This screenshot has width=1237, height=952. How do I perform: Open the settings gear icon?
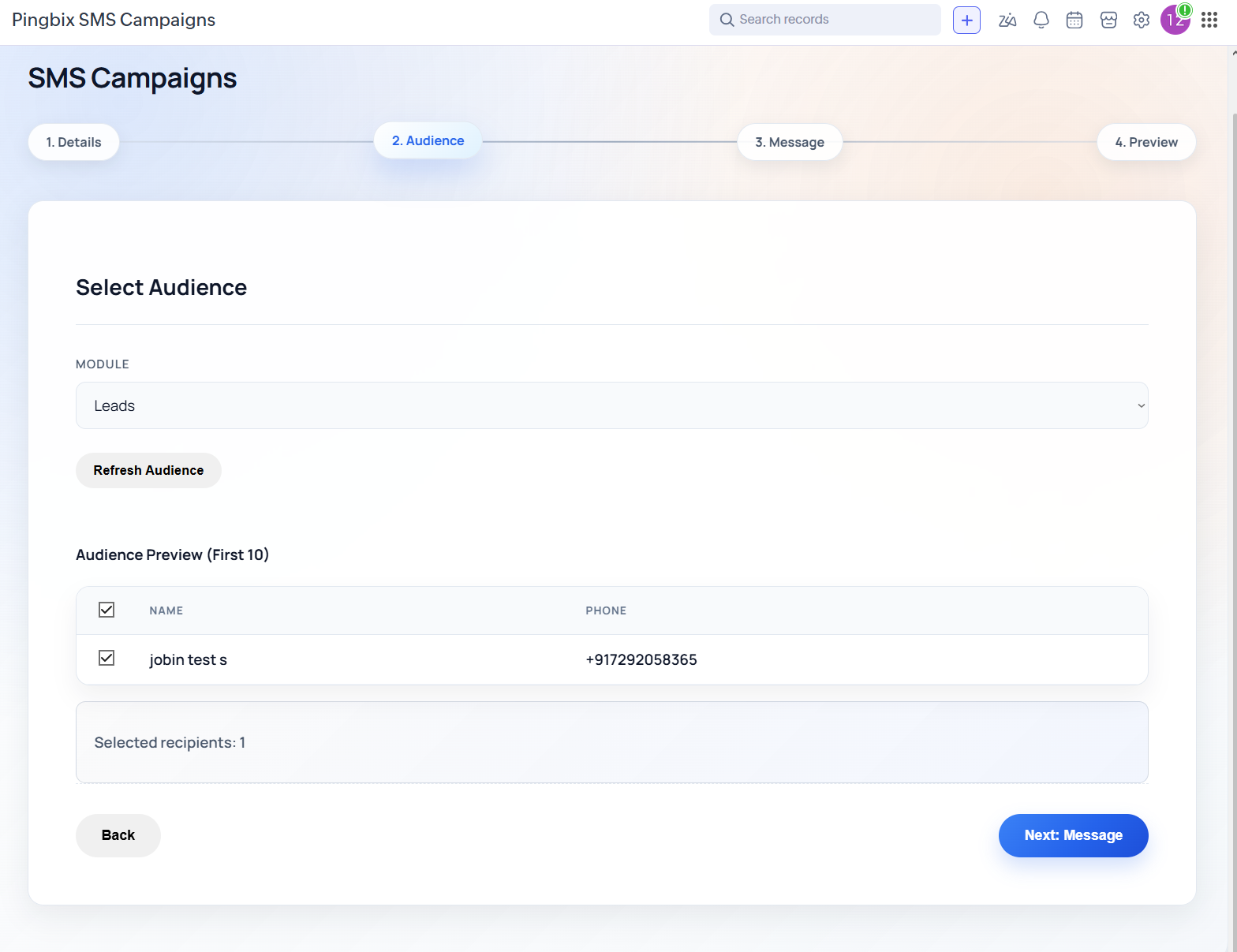tap(1142, 20)
